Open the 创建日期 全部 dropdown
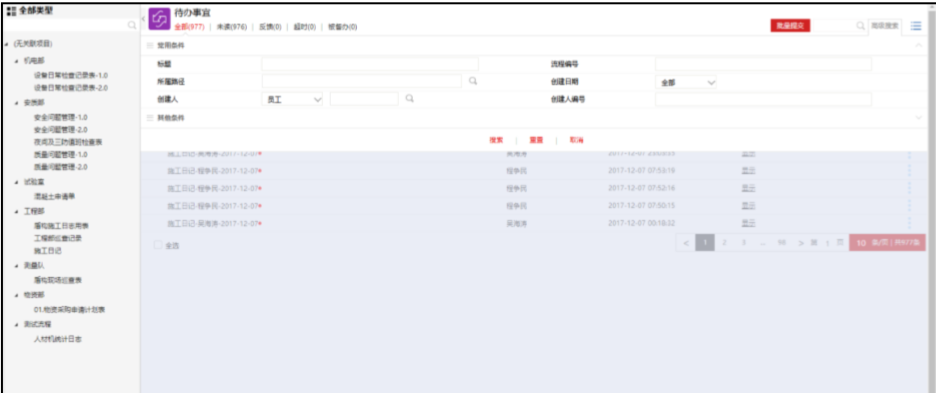 (x=686, y=82)
